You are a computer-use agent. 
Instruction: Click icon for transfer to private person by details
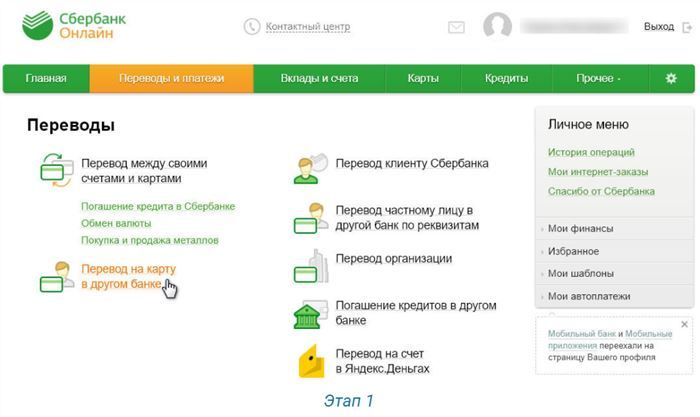coord(311,218)
